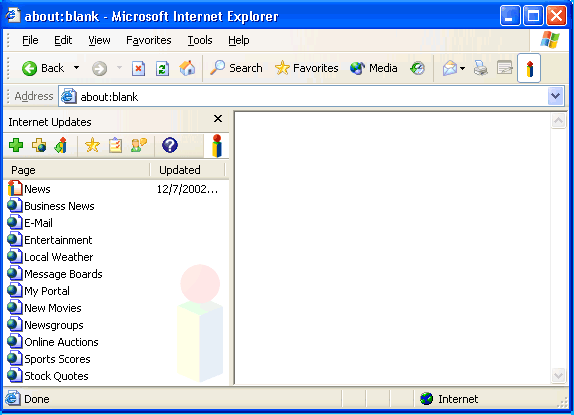Select the My Portal entry
This screenshot has height=415, width=574.
coord(46,291)
